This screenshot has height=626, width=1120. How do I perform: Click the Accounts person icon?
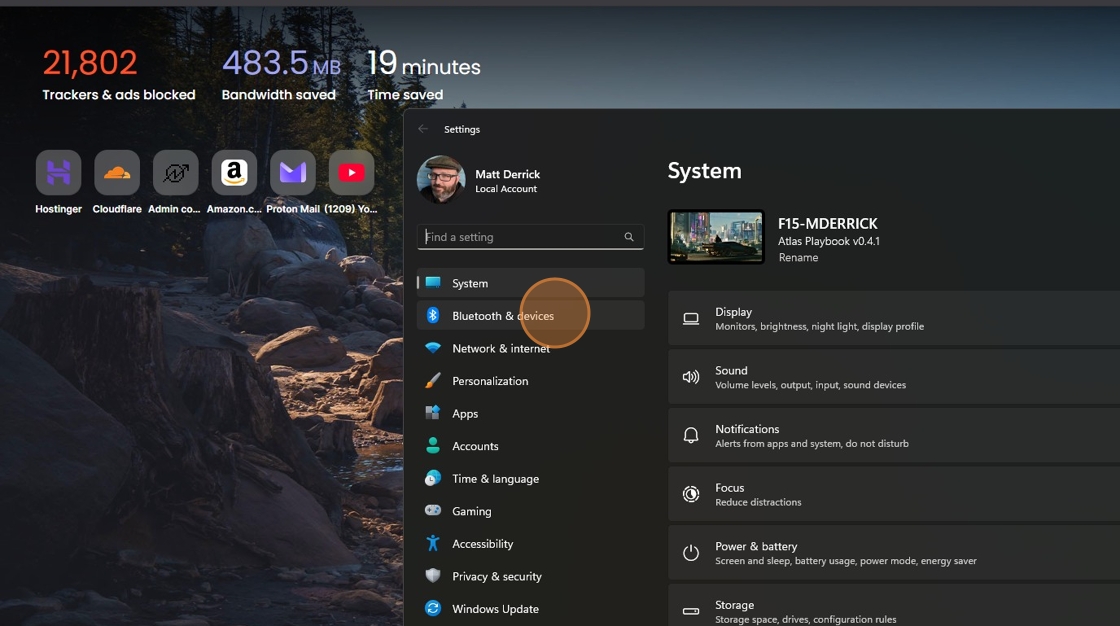(433, 445)
